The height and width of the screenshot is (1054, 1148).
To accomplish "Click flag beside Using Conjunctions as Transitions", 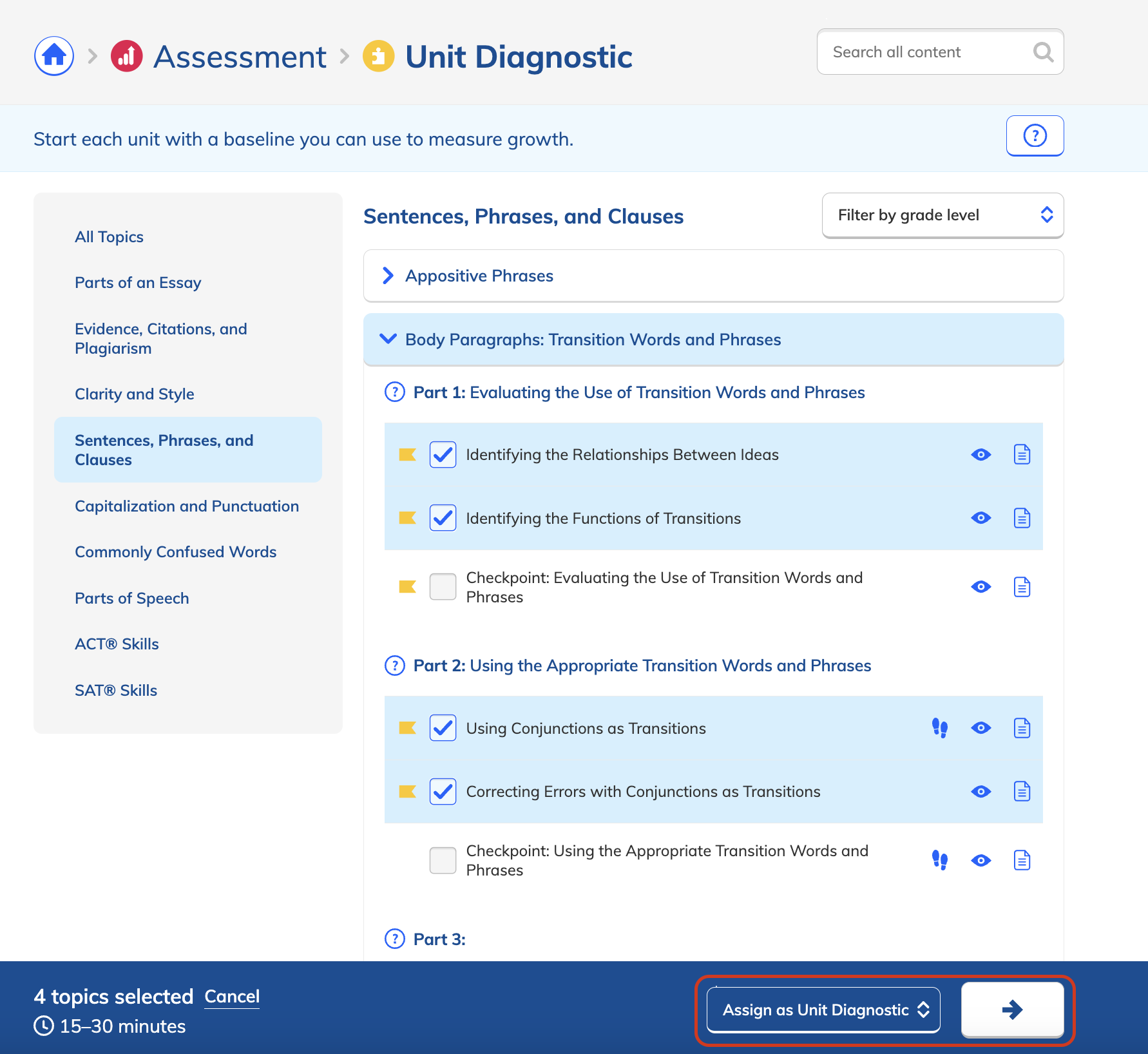I will (407, 728).
